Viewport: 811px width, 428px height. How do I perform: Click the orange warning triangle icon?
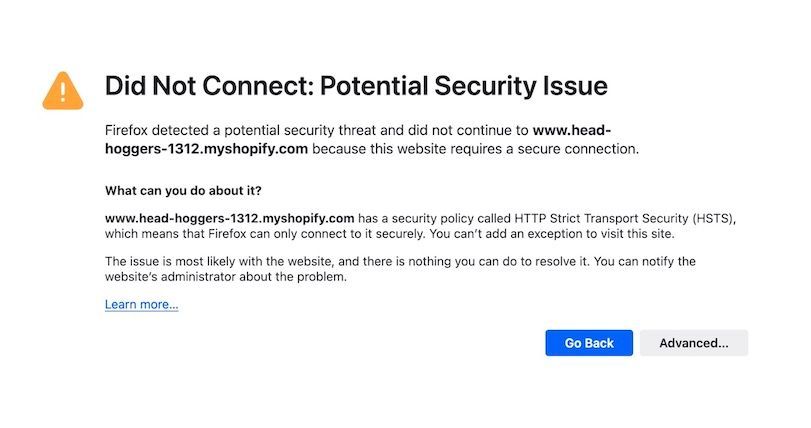pos(62,90)
